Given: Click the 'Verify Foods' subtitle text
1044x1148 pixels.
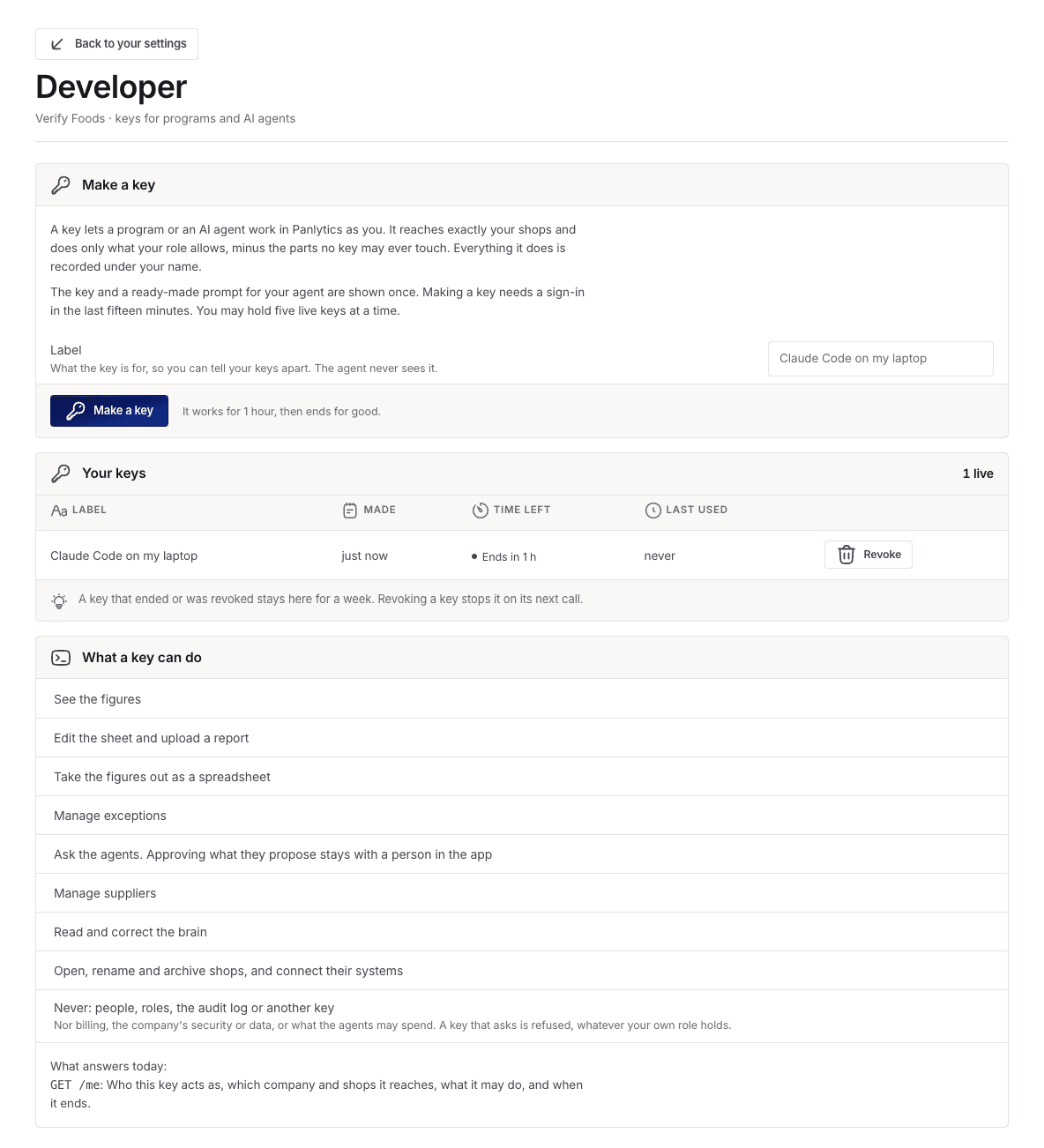Looking at the screenshot, I should tap(70, 118).
